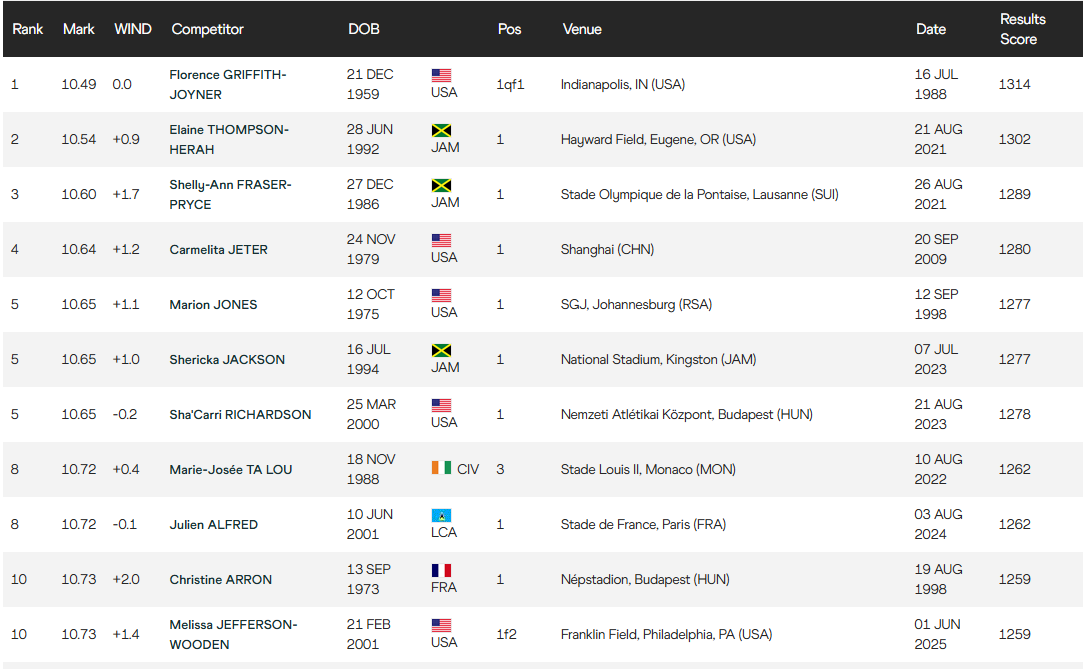
Task: Click the French flag in Christine Arron's row
Action: tap(441, 570)
